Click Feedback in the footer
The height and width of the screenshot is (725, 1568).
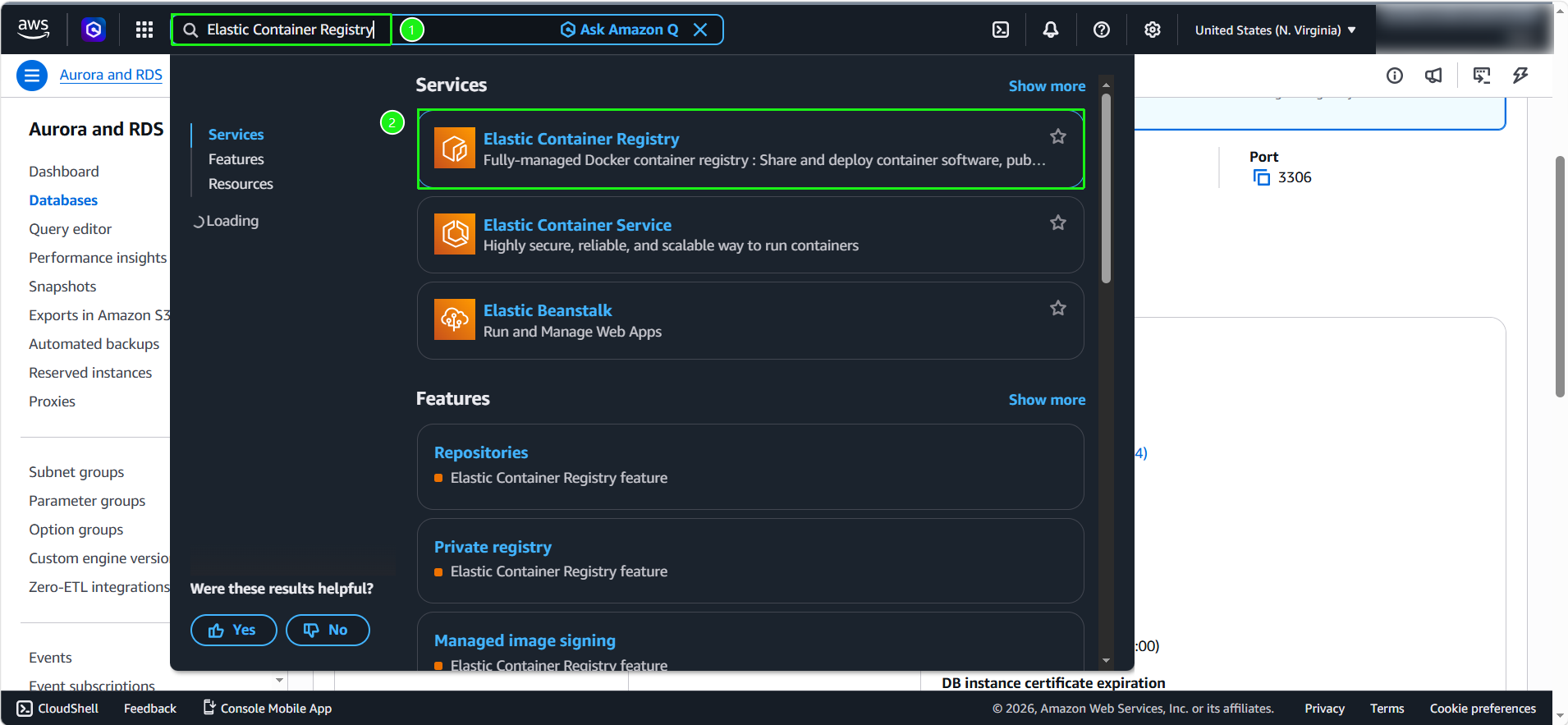(150, 709)
